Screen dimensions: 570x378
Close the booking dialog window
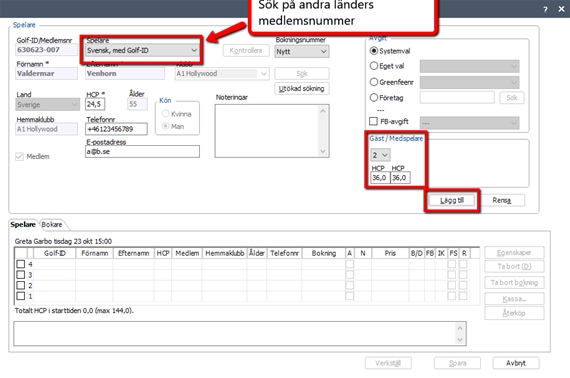(x=561, y=9)
